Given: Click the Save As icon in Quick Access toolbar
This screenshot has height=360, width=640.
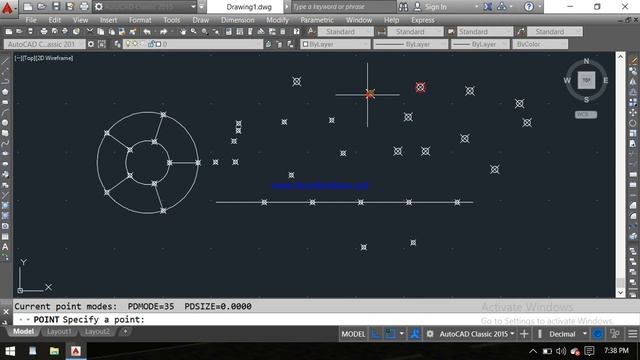Looking at the screenshot, I should pos(70,7).
